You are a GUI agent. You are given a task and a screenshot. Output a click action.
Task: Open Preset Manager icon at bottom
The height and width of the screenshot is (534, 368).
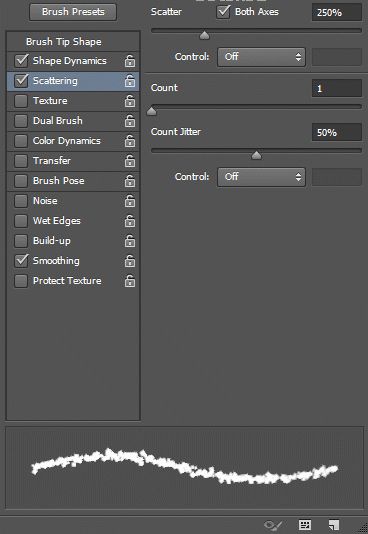[305, 525]
